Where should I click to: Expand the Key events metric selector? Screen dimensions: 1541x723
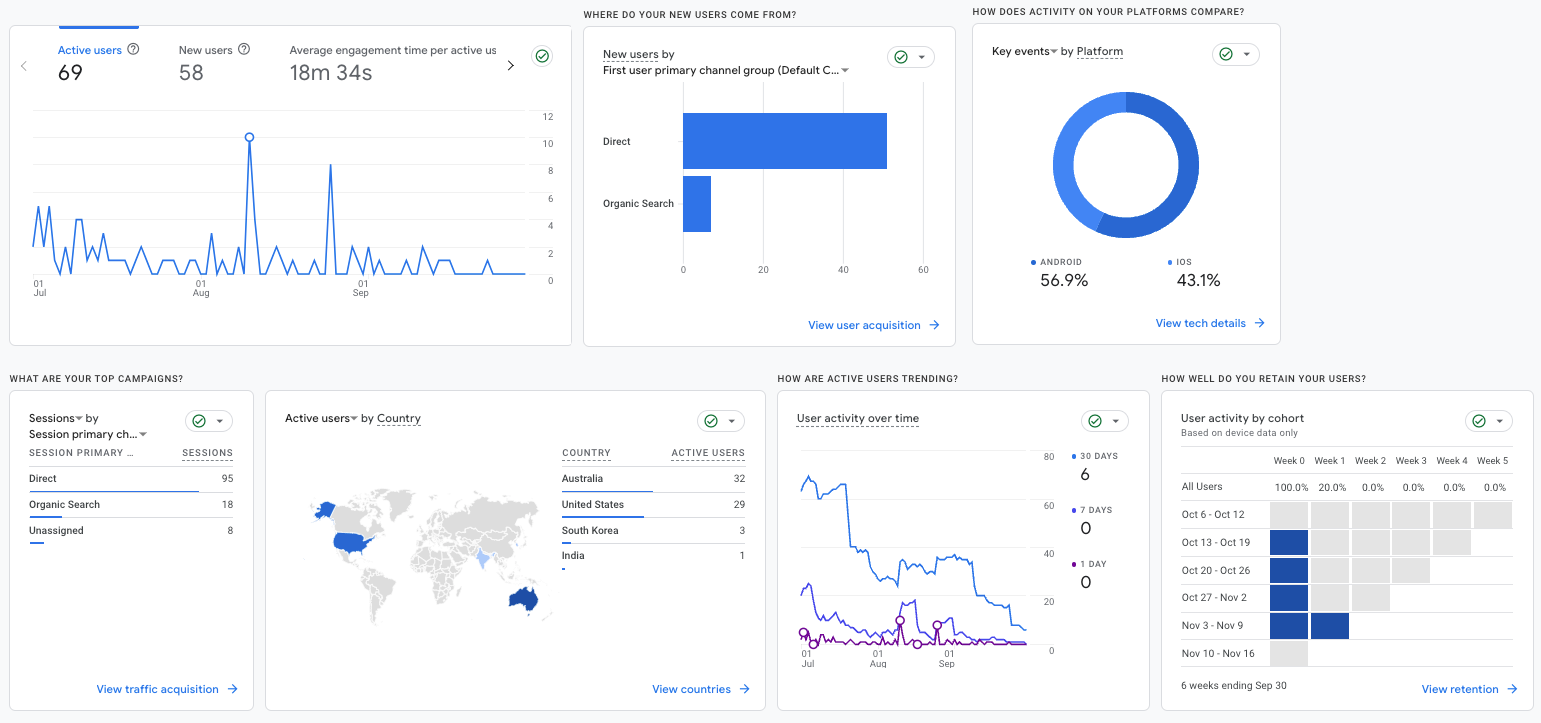point(1053,52)
